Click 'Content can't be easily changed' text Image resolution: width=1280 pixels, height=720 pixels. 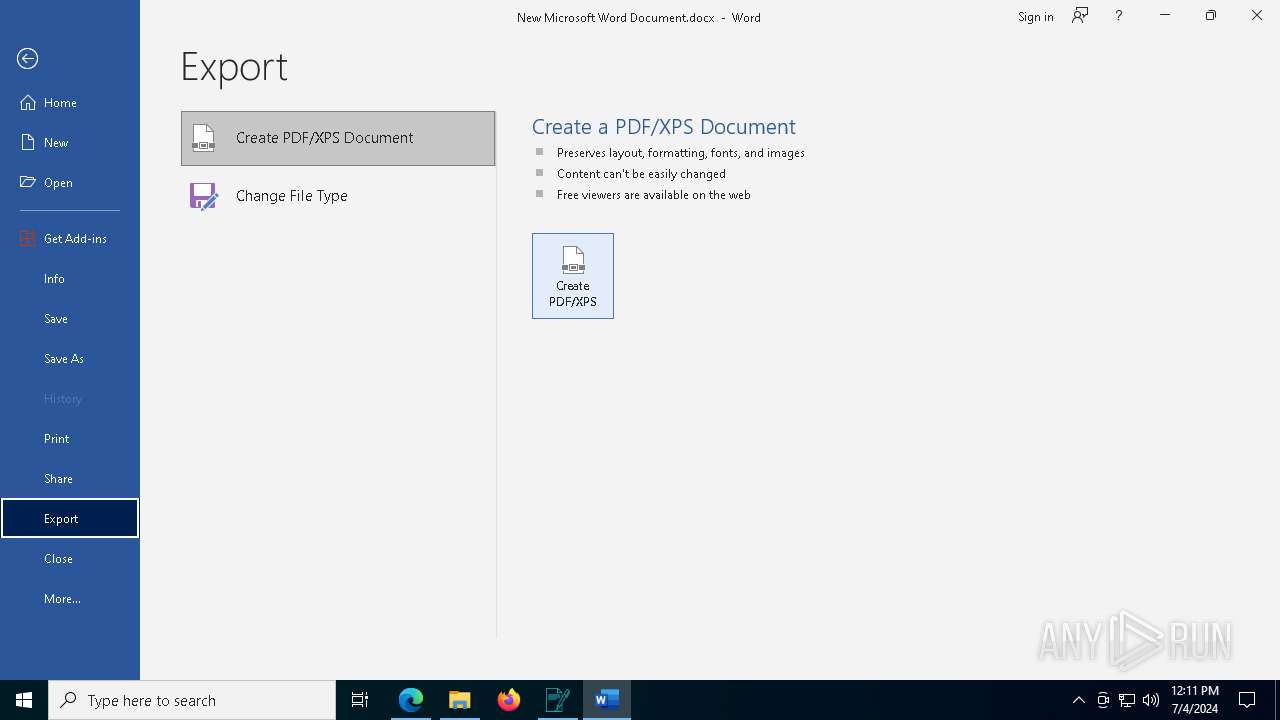tap(641, 174)
